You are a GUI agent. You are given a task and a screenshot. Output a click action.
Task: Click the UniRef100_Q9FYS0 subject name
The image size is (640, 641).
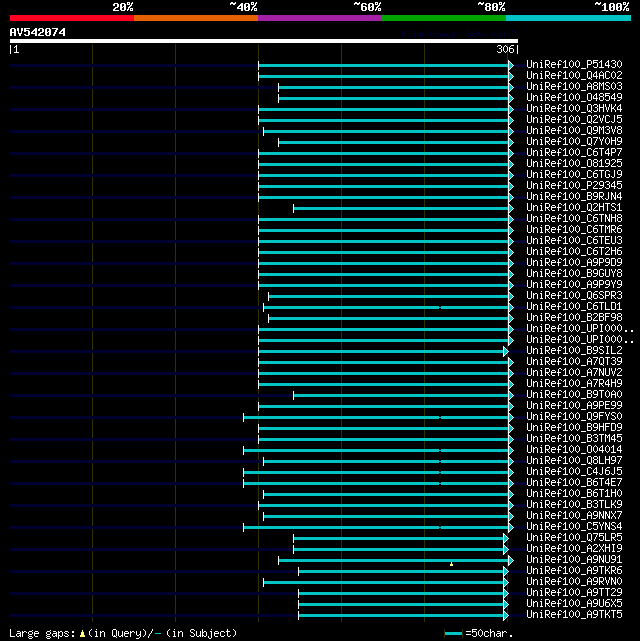click(x=574, y=417)
